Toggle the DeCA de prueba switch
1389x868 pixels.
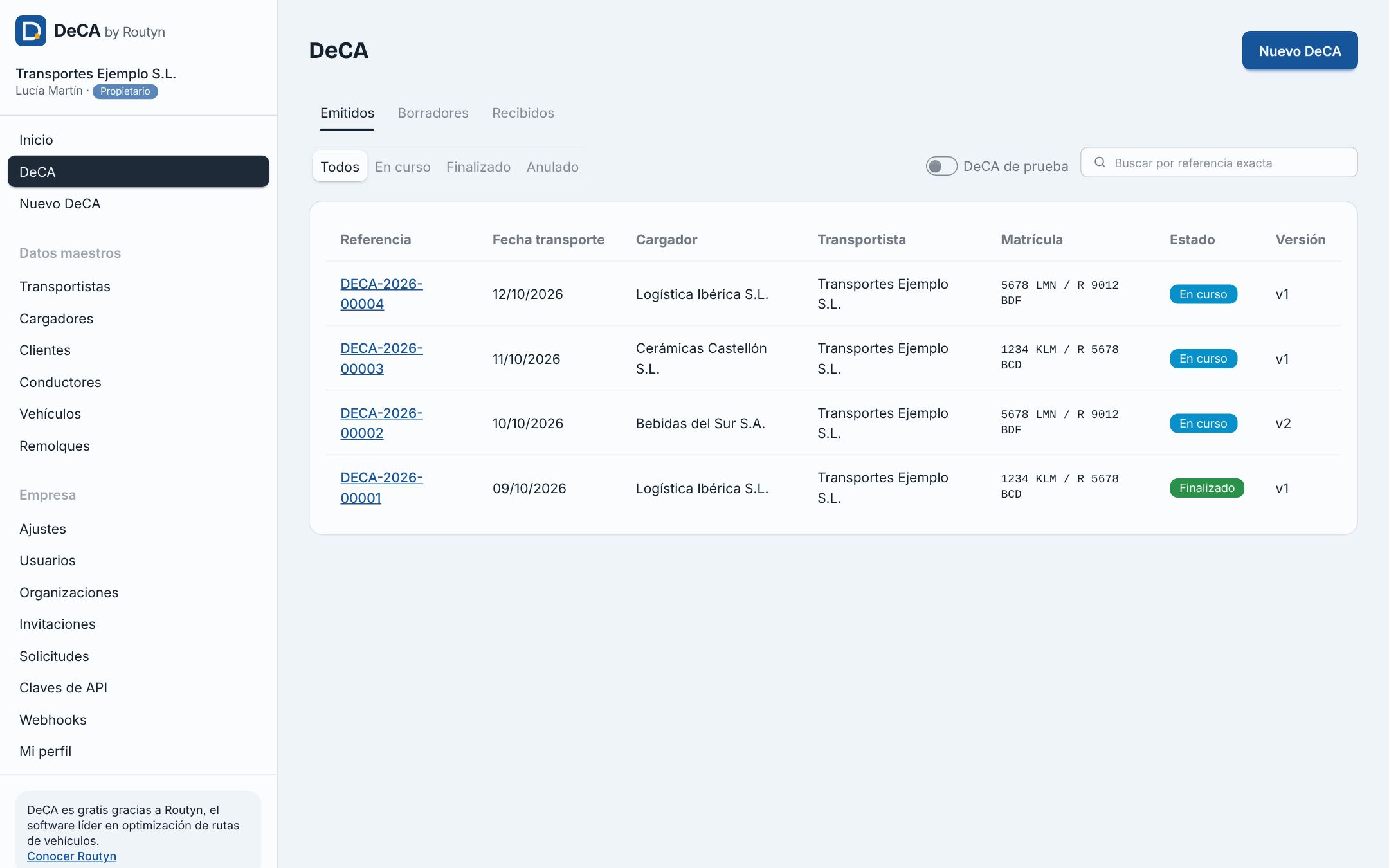click(x=941, y=167)
